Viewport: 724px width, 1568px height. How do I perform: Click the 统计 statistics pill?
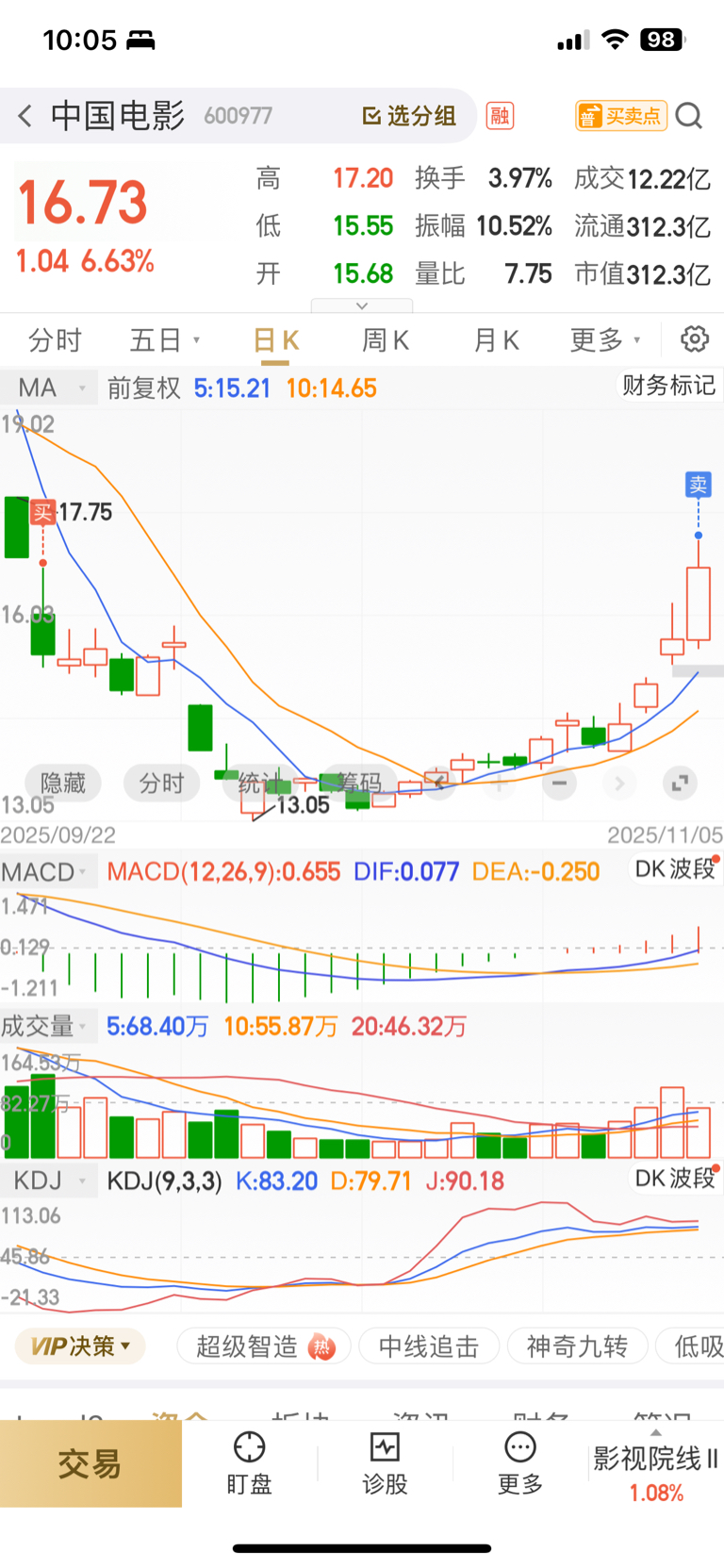pos(259,783)
